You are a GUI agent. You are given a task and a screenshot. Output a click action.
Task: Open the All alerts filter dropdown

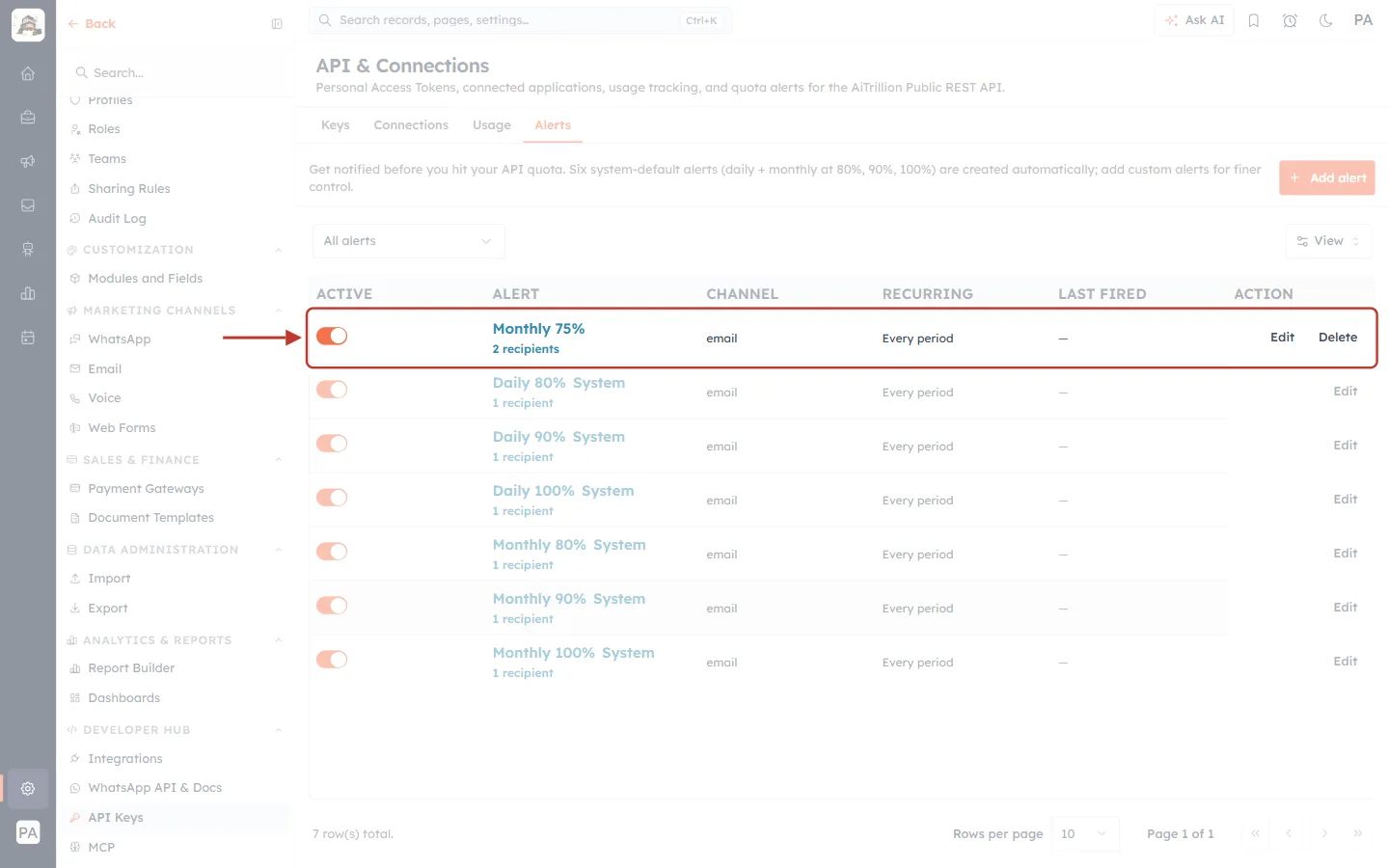coord(408,241)
